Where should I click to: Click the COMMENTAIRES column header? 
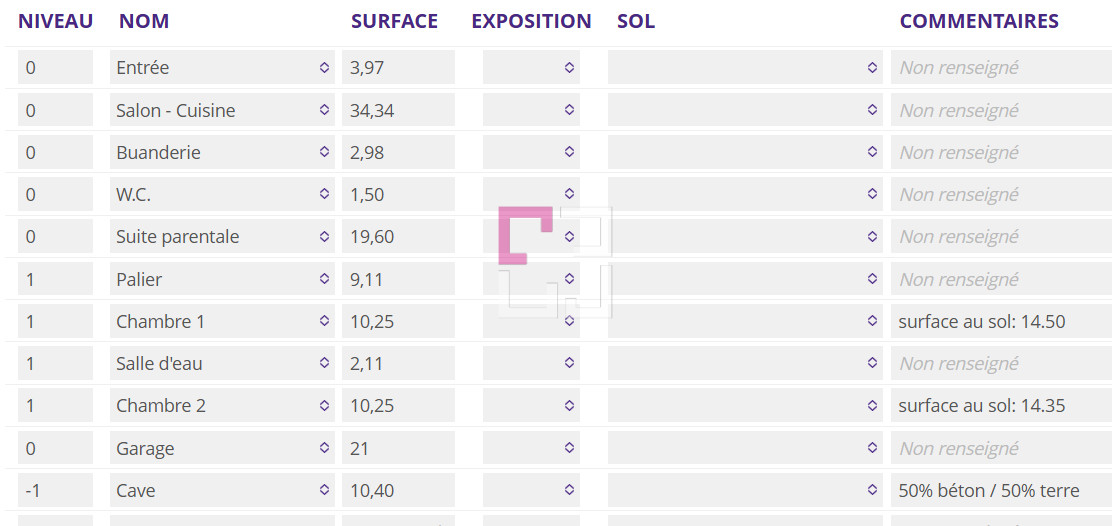coord(979,21)
